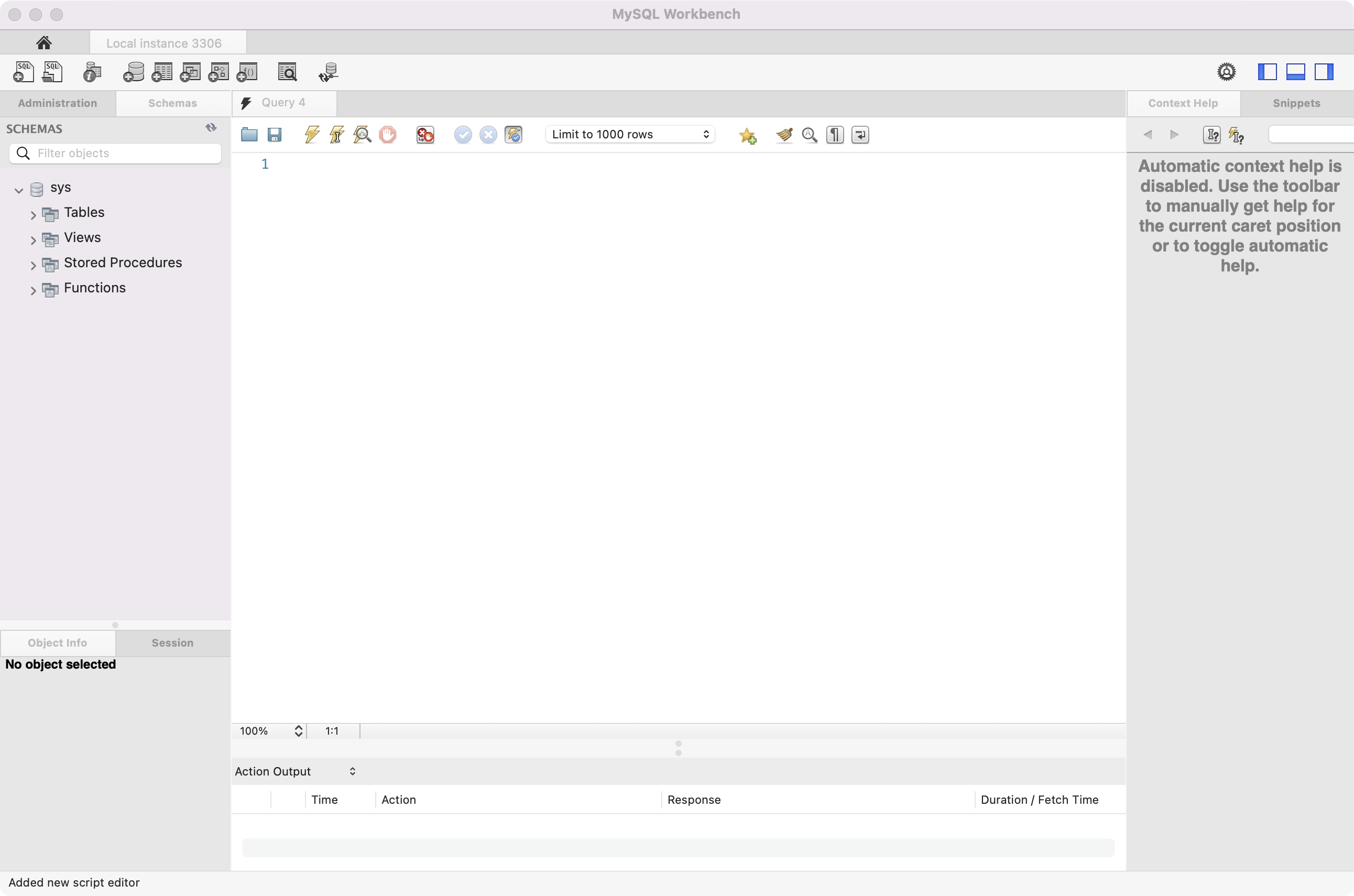Viewport: 1354px width, 896px height.
Task: Open the Reconnect to DBMS icon
Action: click(329, 73)
